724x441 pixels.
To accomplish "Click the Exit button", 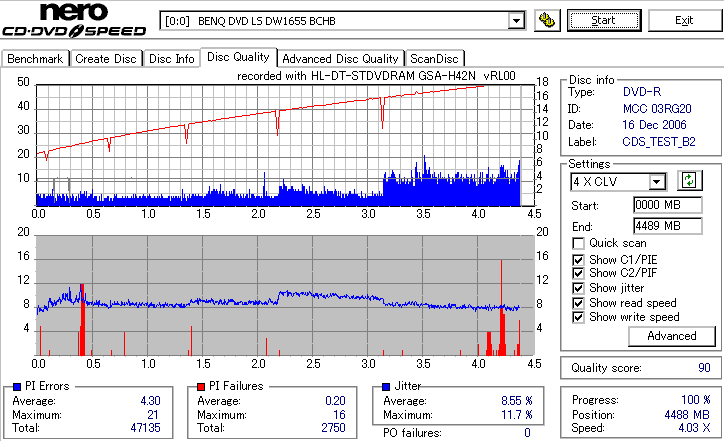I will (x=684, y=20).
